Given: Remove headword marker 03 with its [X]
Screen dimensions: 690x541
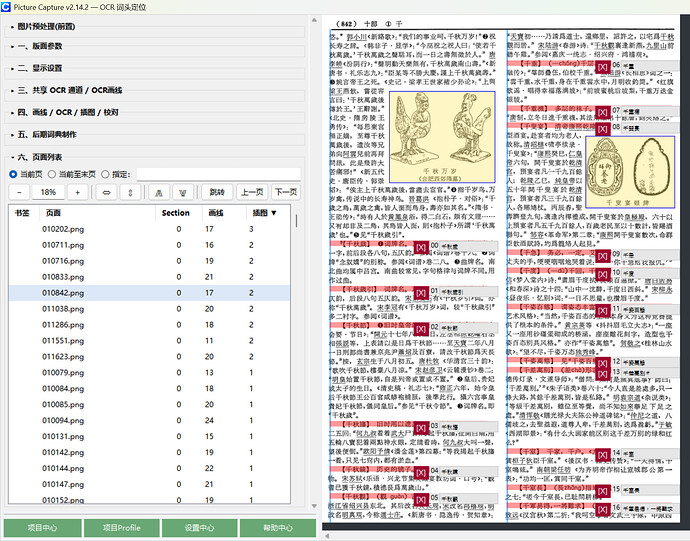Looking at the screenshot, I should pyautogui.click(x=421, y=427).
